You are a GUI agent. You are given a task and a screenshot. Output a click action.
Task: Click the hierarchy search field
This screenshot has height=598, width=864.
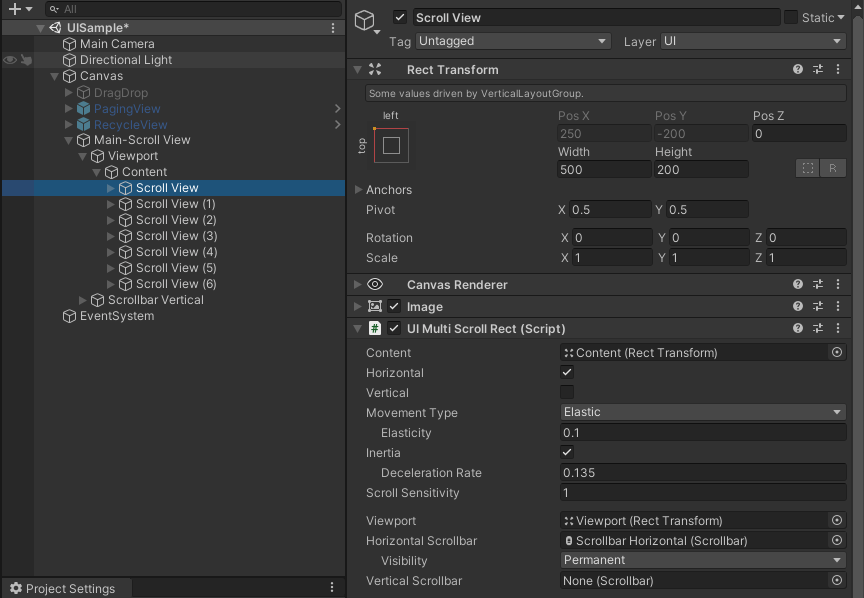tap(193, 9)
